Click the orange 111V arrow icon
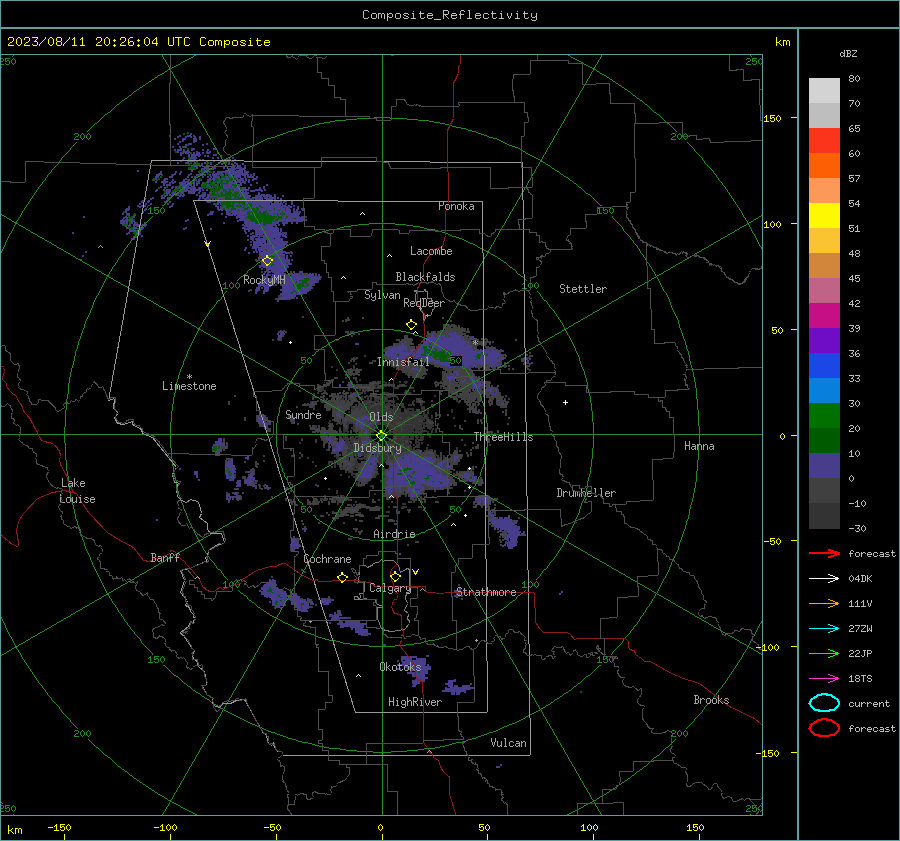 824,603
